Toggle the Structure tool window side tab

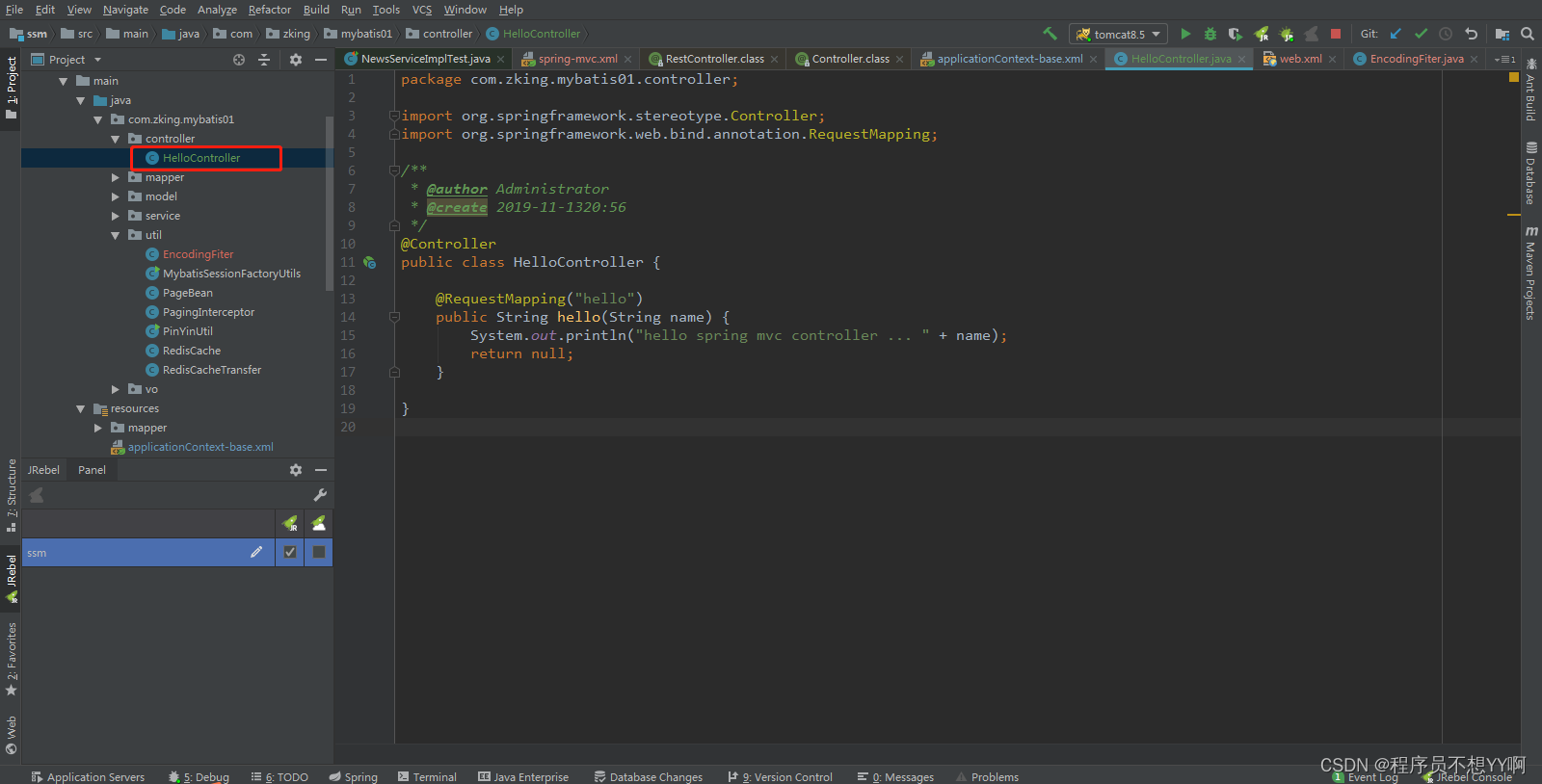[x=11, y=495]
